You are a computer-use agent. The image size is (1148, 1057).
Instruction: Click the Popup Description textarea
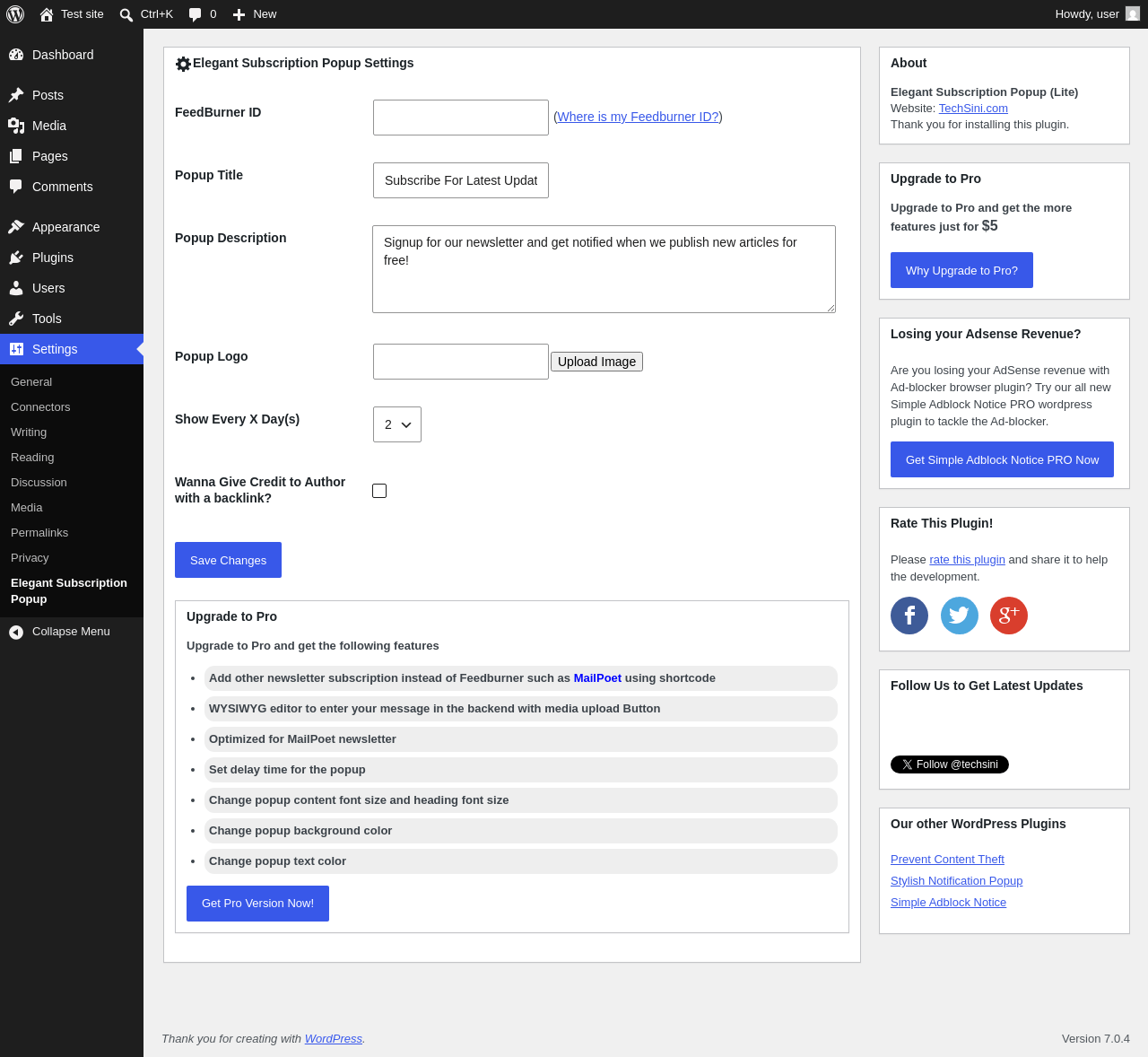click(x=604, y=269)
